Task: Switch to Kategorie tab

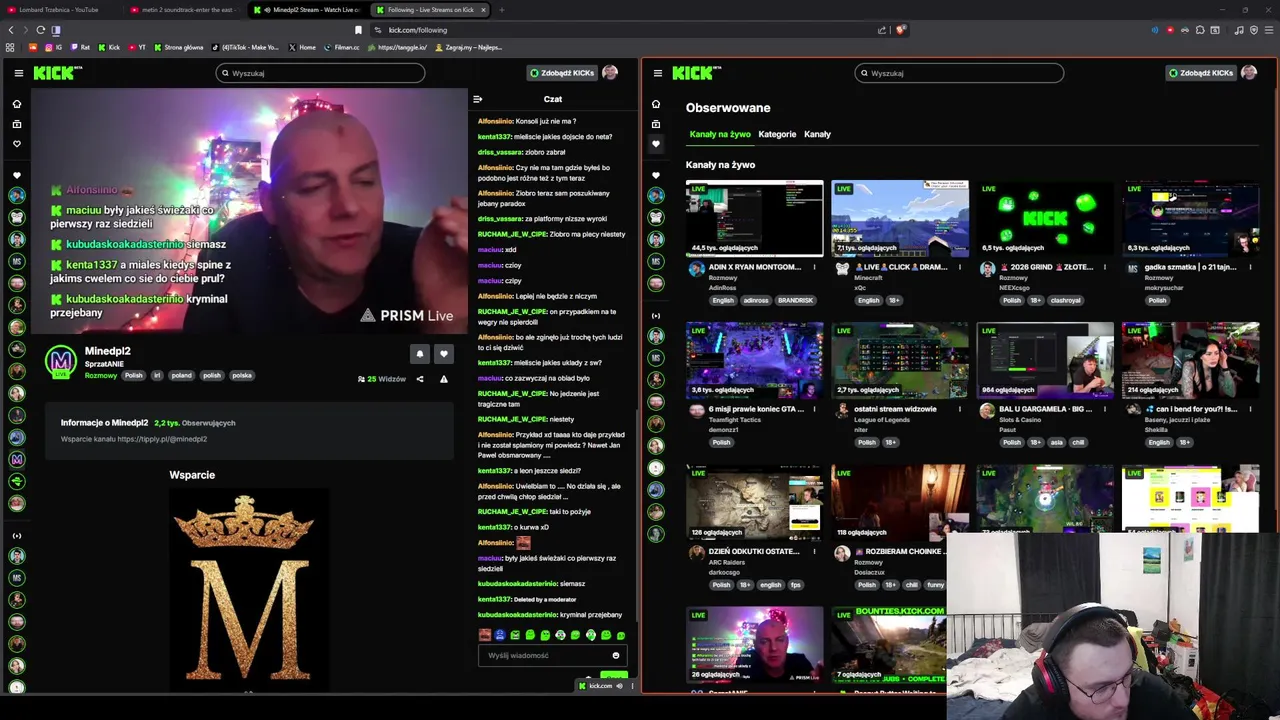Action: point(777,134)
